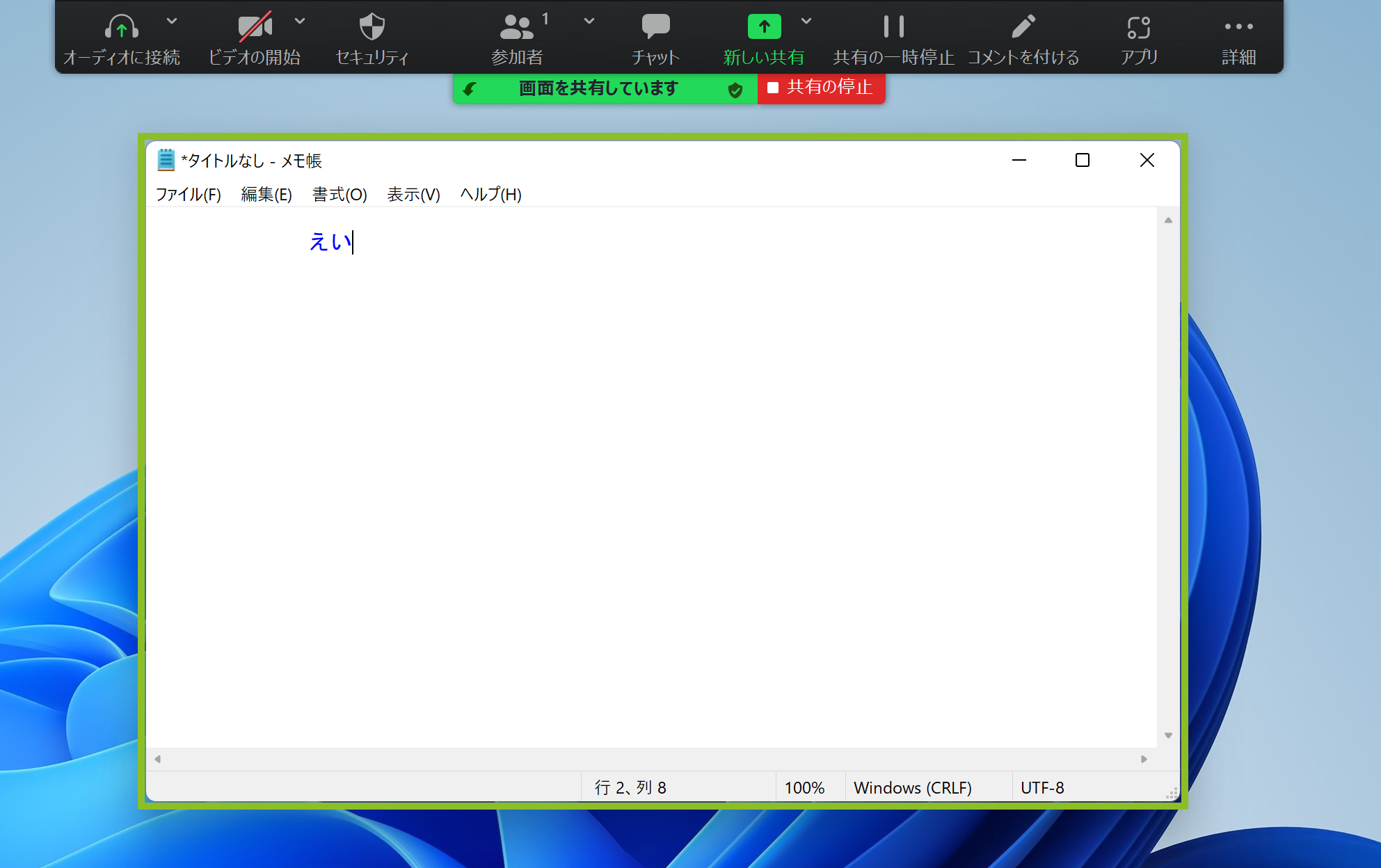Open the three-dot More menu

pos(1238,28)
